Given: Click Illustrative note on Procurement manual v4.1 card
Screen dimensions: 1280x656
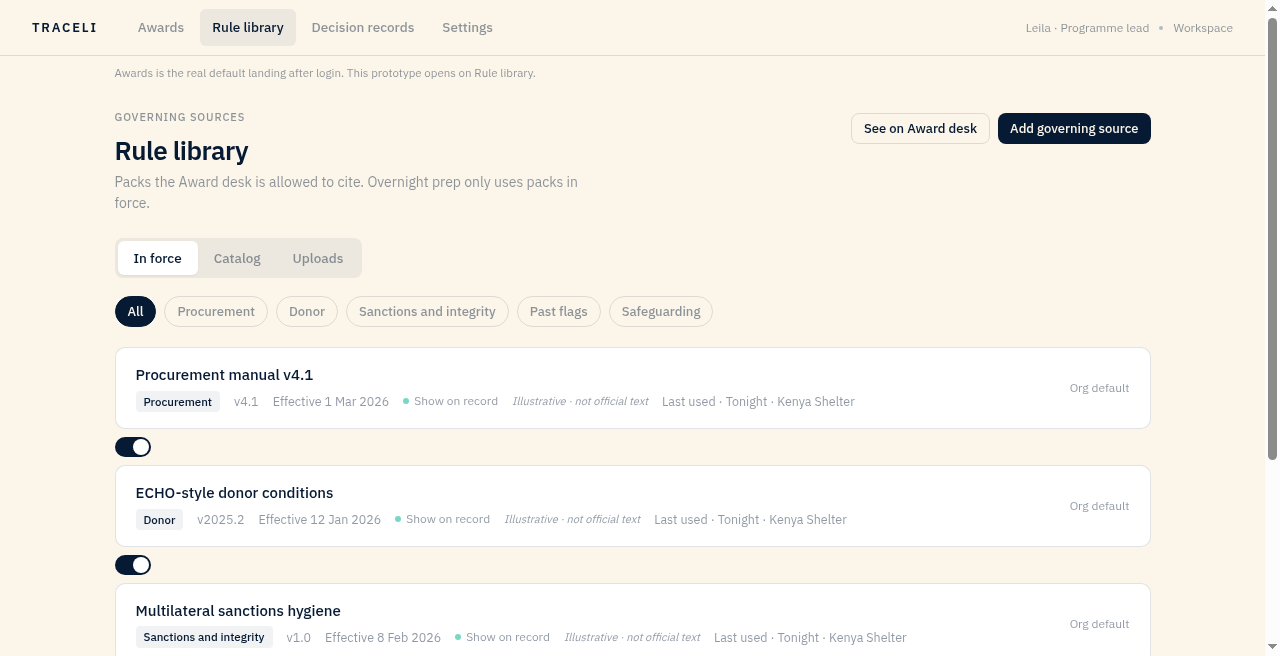Looking at the screenshot, I should coord(580,401).
